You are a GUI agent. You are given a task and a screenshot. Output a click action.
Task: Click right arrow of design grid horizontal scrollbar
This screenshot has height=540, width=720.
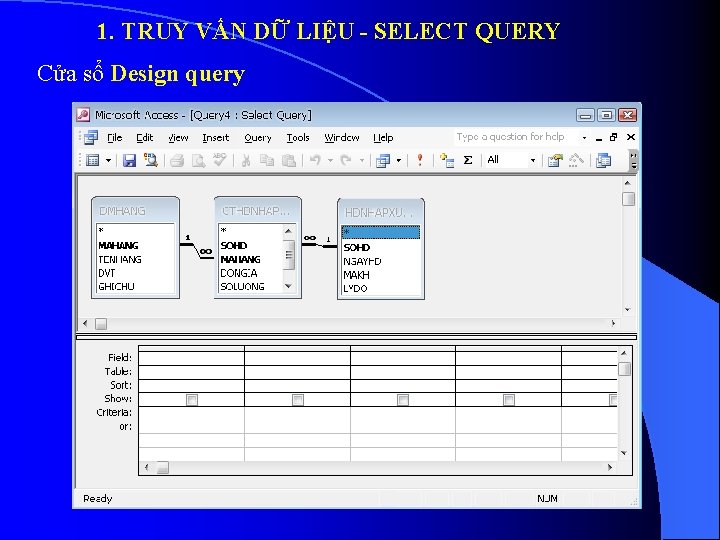pos(610,467)
